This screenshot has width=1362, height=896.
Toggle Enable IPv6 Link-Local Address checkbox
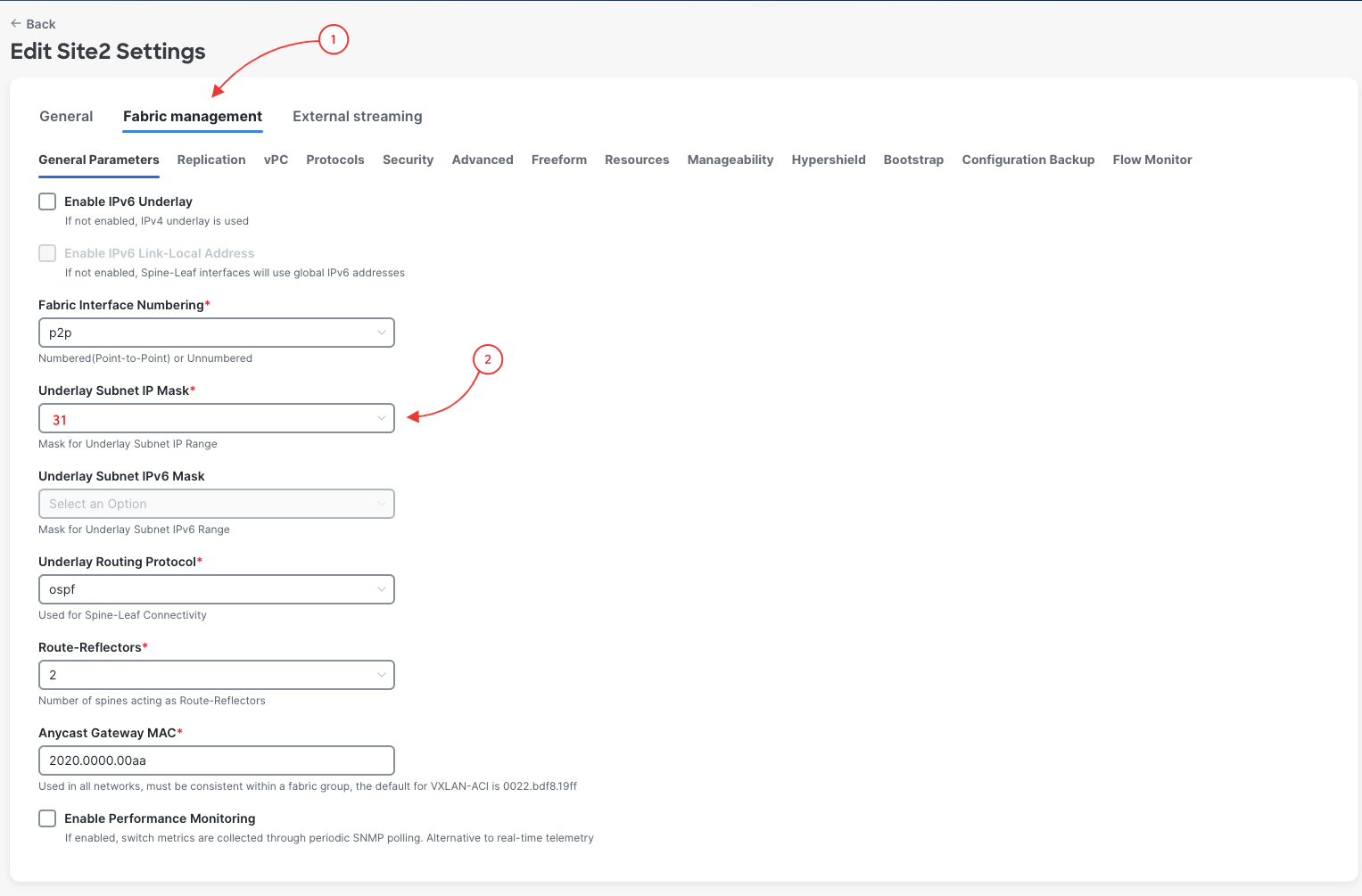click(47, 253)
